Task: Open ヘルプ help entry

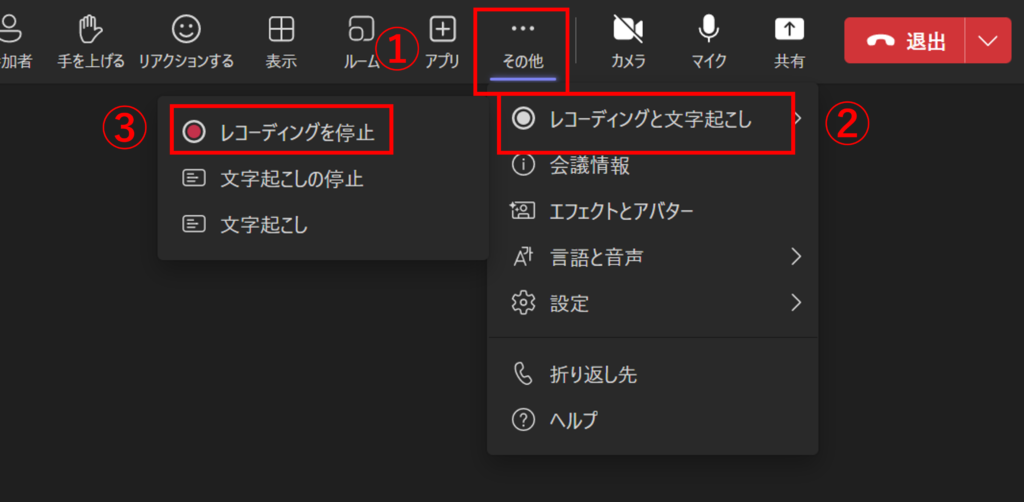Action: tap(573, 420)
